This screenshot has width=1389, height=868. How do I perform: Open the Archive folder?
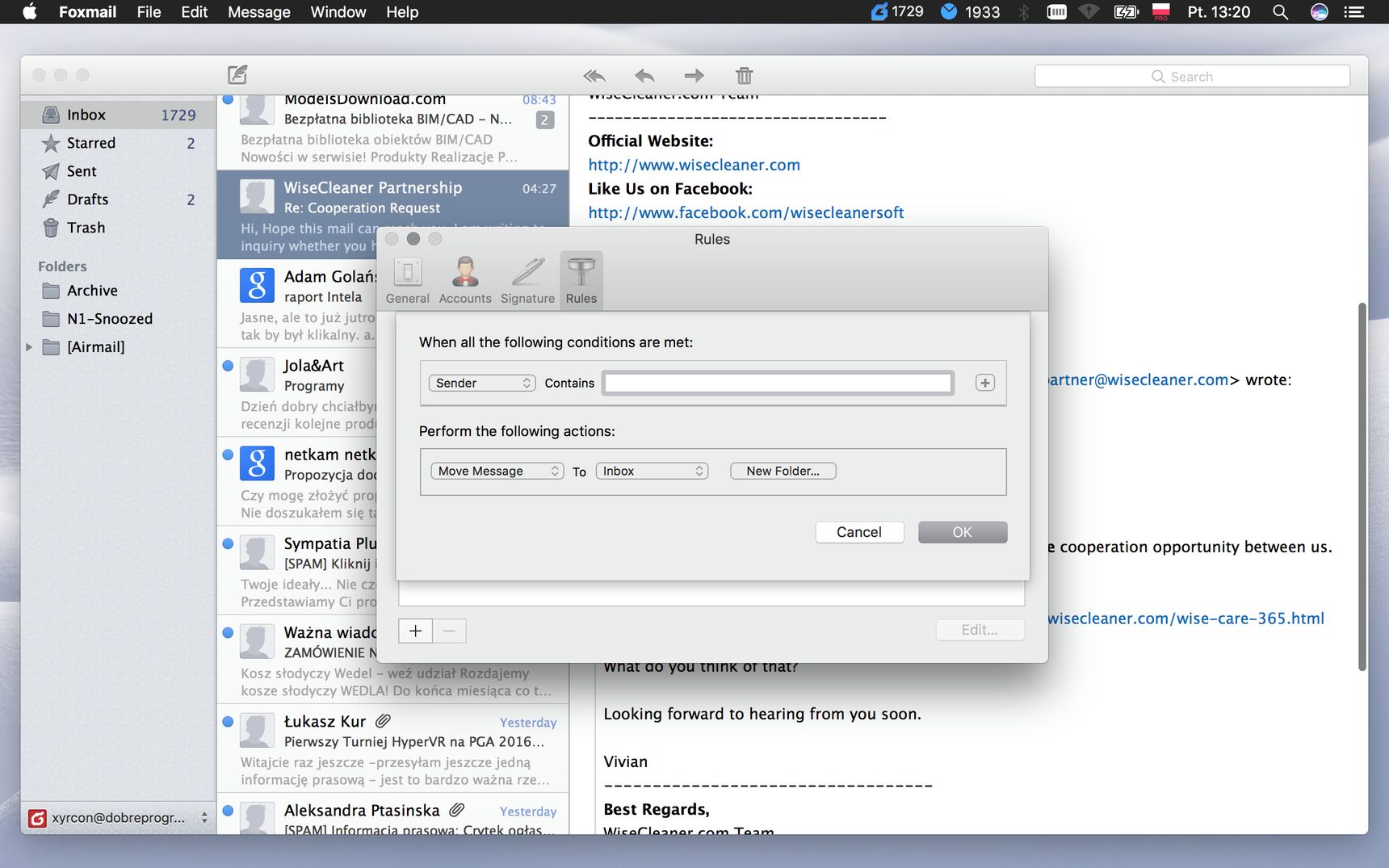[119, 291]
